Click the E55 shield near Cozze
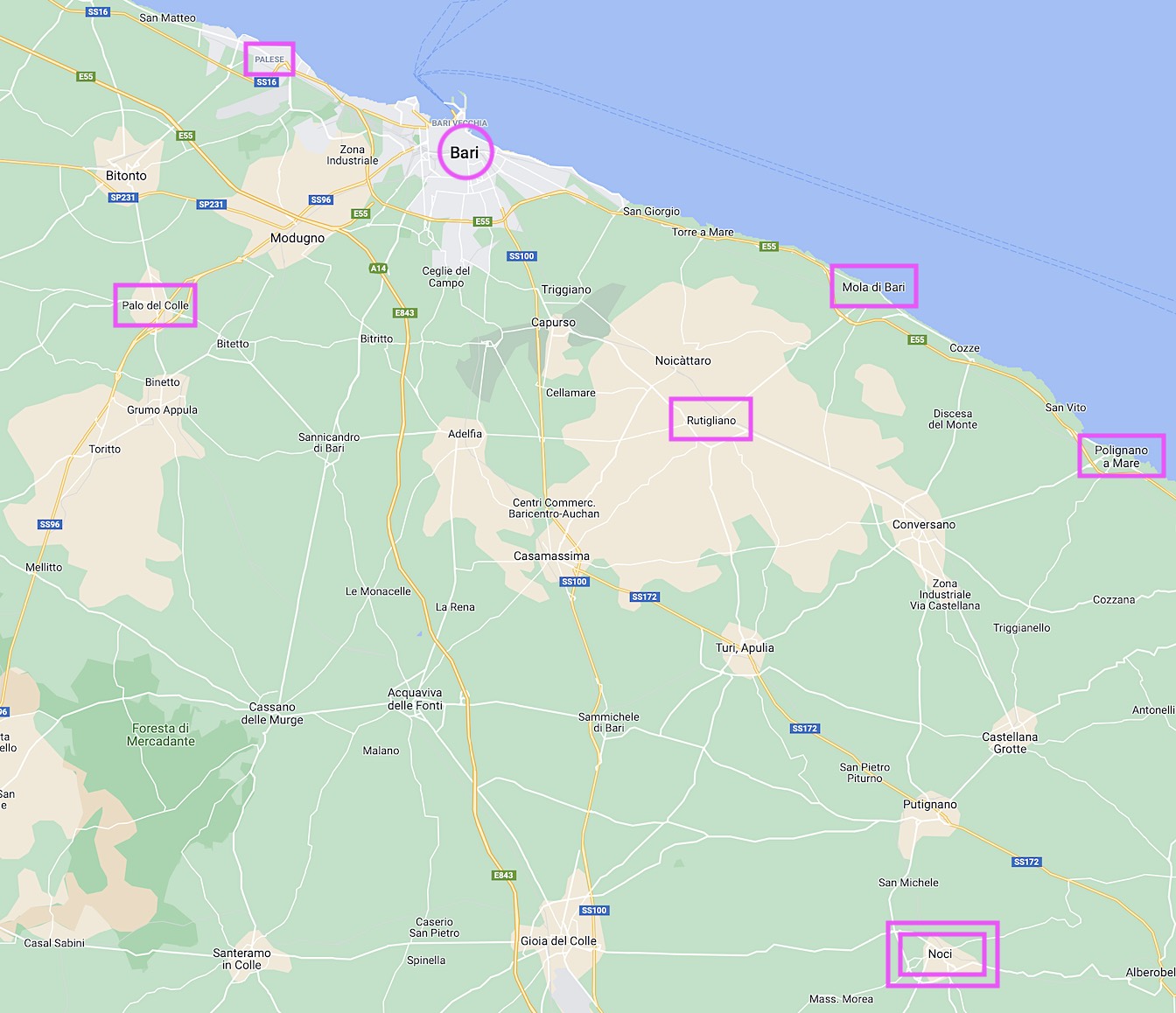Image resolution: width=1176 pixels, height=1013 pixels. tap(917, 339)
